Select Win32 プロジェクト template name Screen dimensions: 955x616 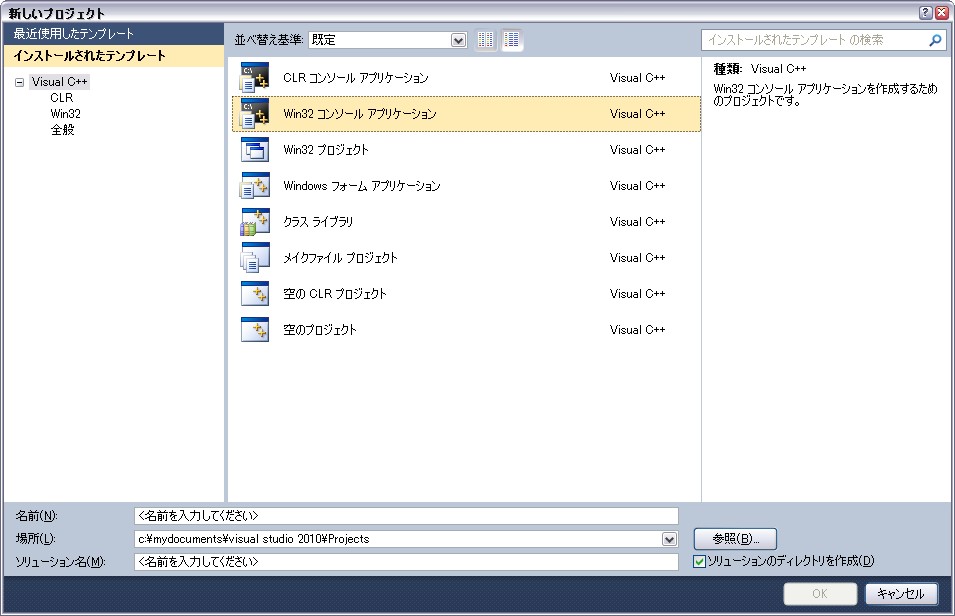click(x=326, y=149)
